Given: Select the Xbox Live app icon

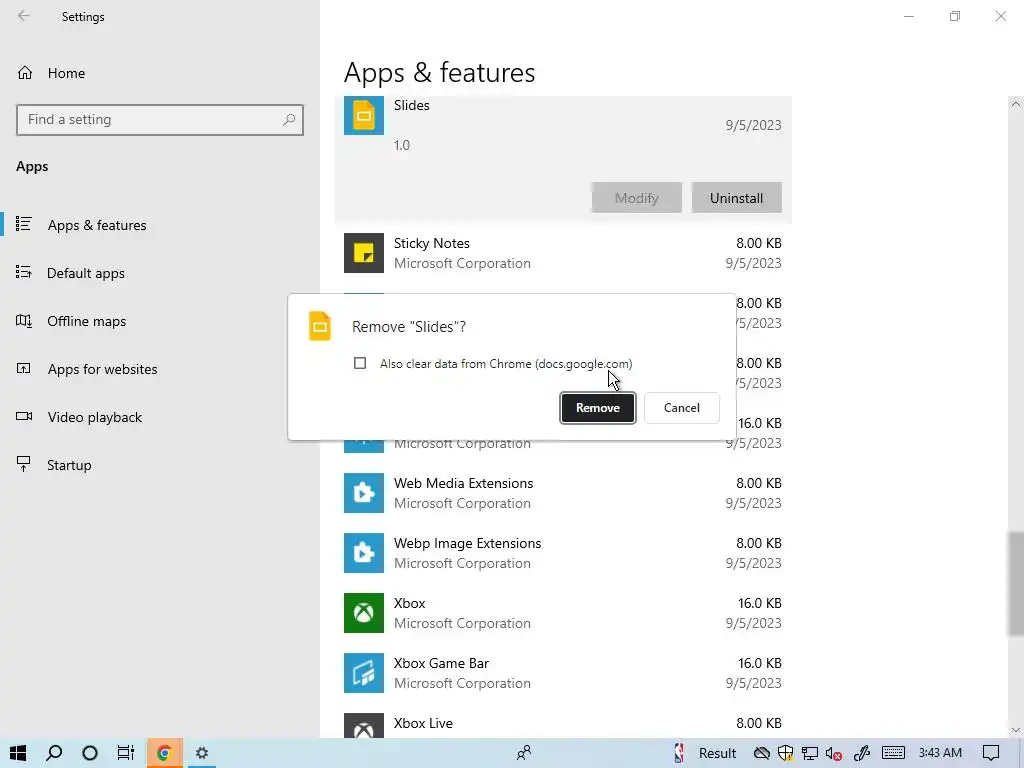Looking at the screenshot, I should tap(364, 726).
